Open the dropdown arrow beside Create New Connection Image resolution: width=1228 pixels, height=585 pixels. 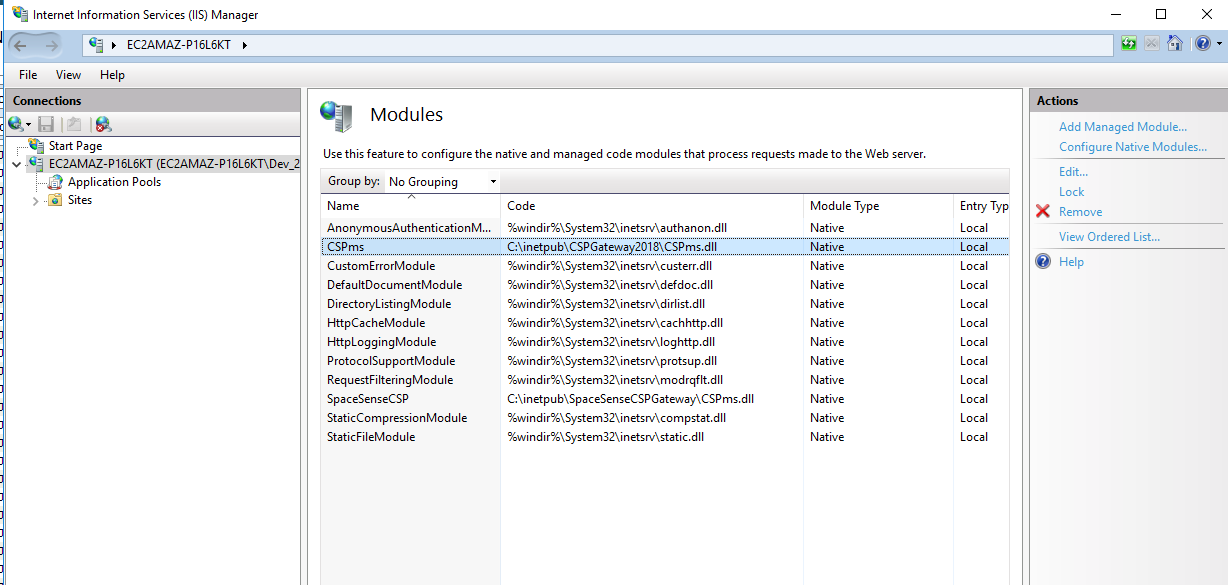[x=28, y=125]
